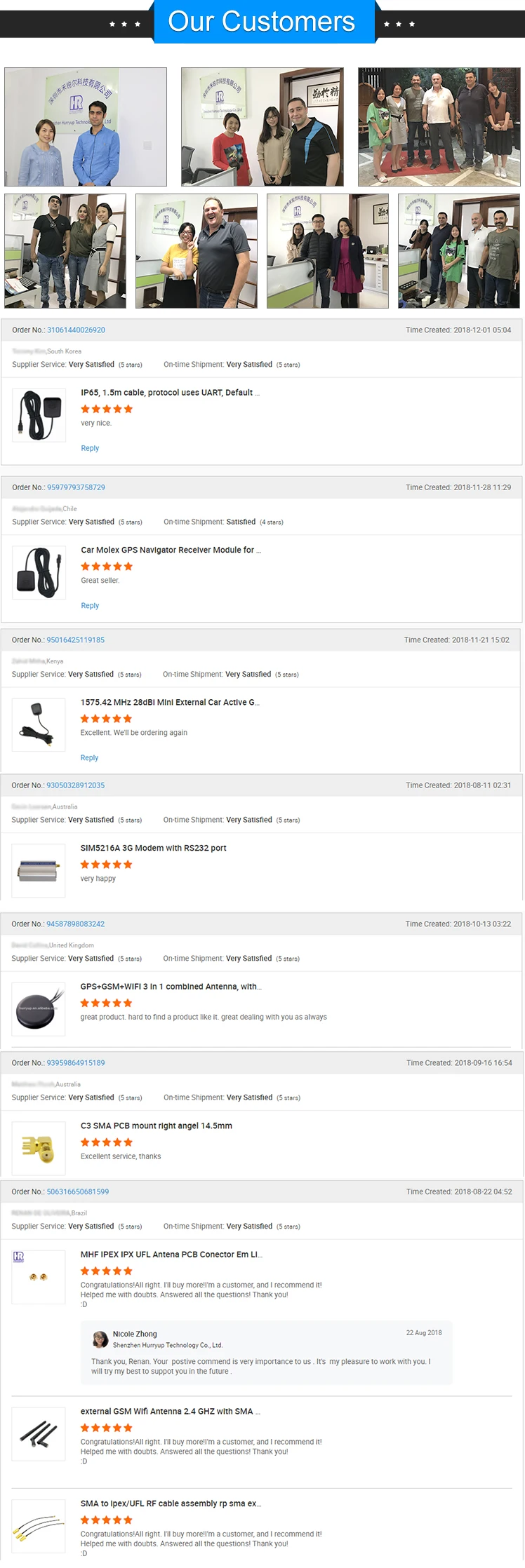Click Nicole Zhong's avatar icon
Viewport: 525px width, 1568px height.
tap(100, 1339)
